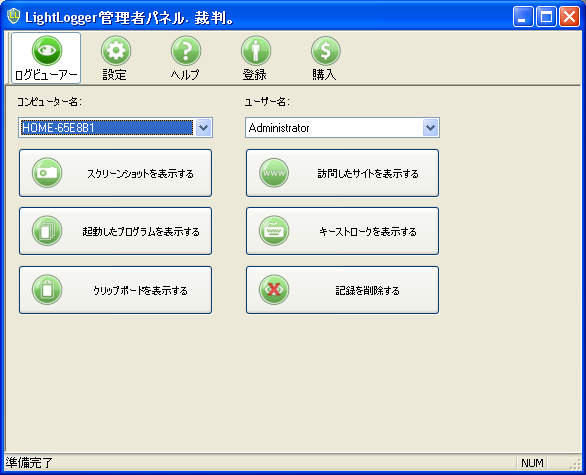Screen dimensions: 586x475
Task: Click 訪問したサイトを表示する button
Action: 342,173
